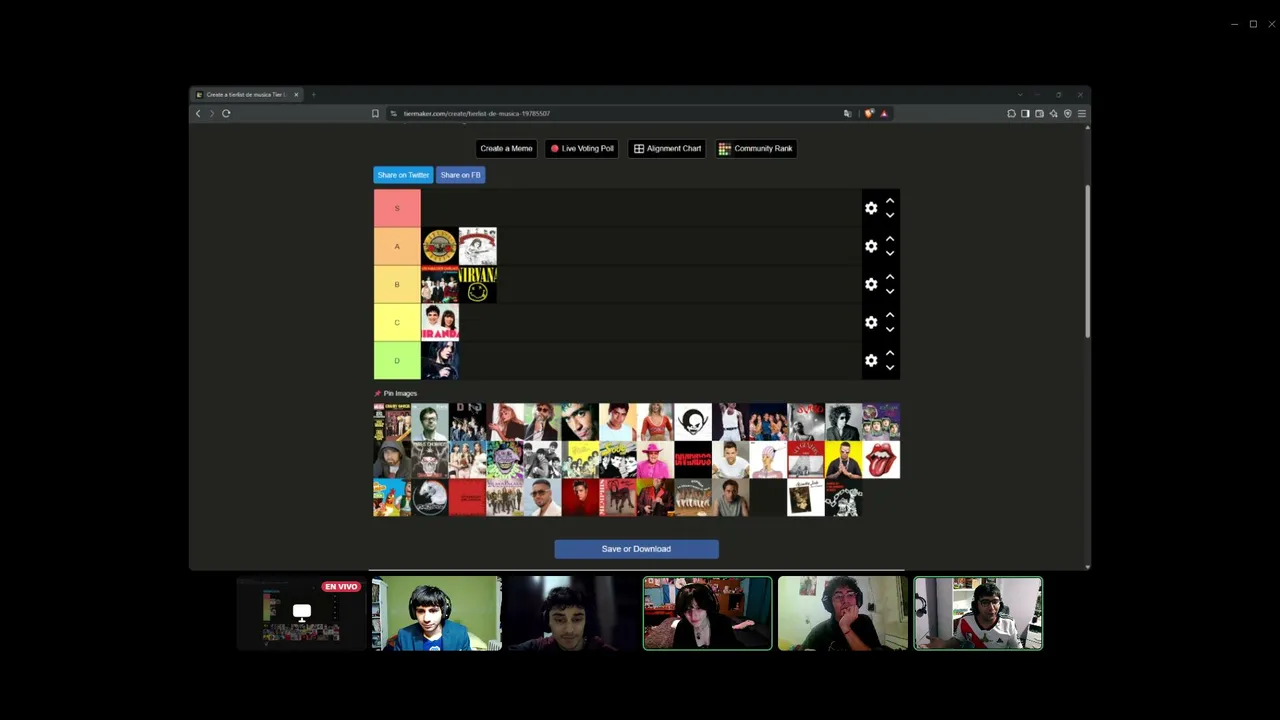This screenshot has width=1280, height=720.
Task: Go back in browser history
Action: click(x=198, y=113)
